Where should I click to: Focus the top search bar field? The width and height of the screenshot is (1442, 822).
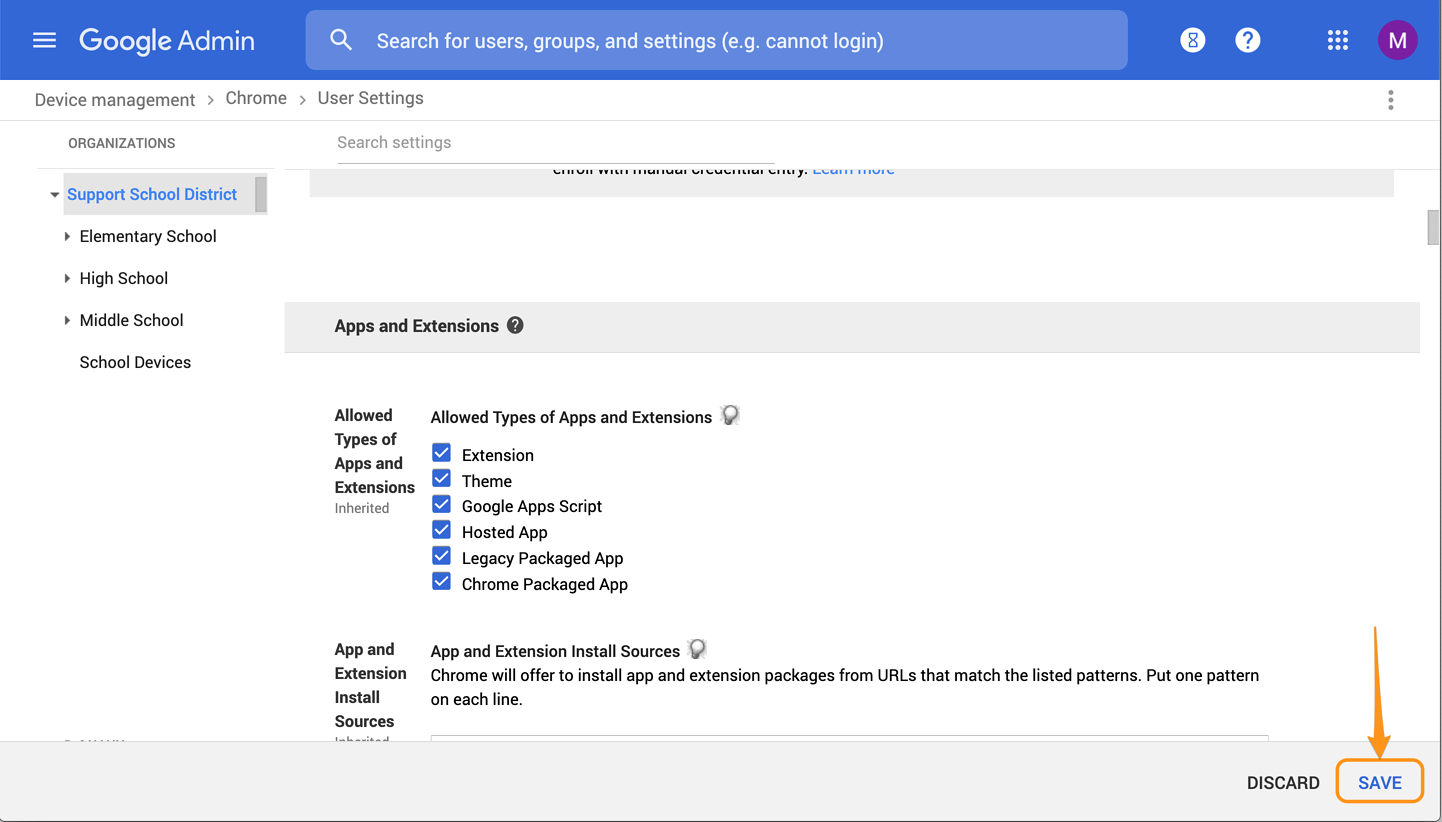click(716, 41)
